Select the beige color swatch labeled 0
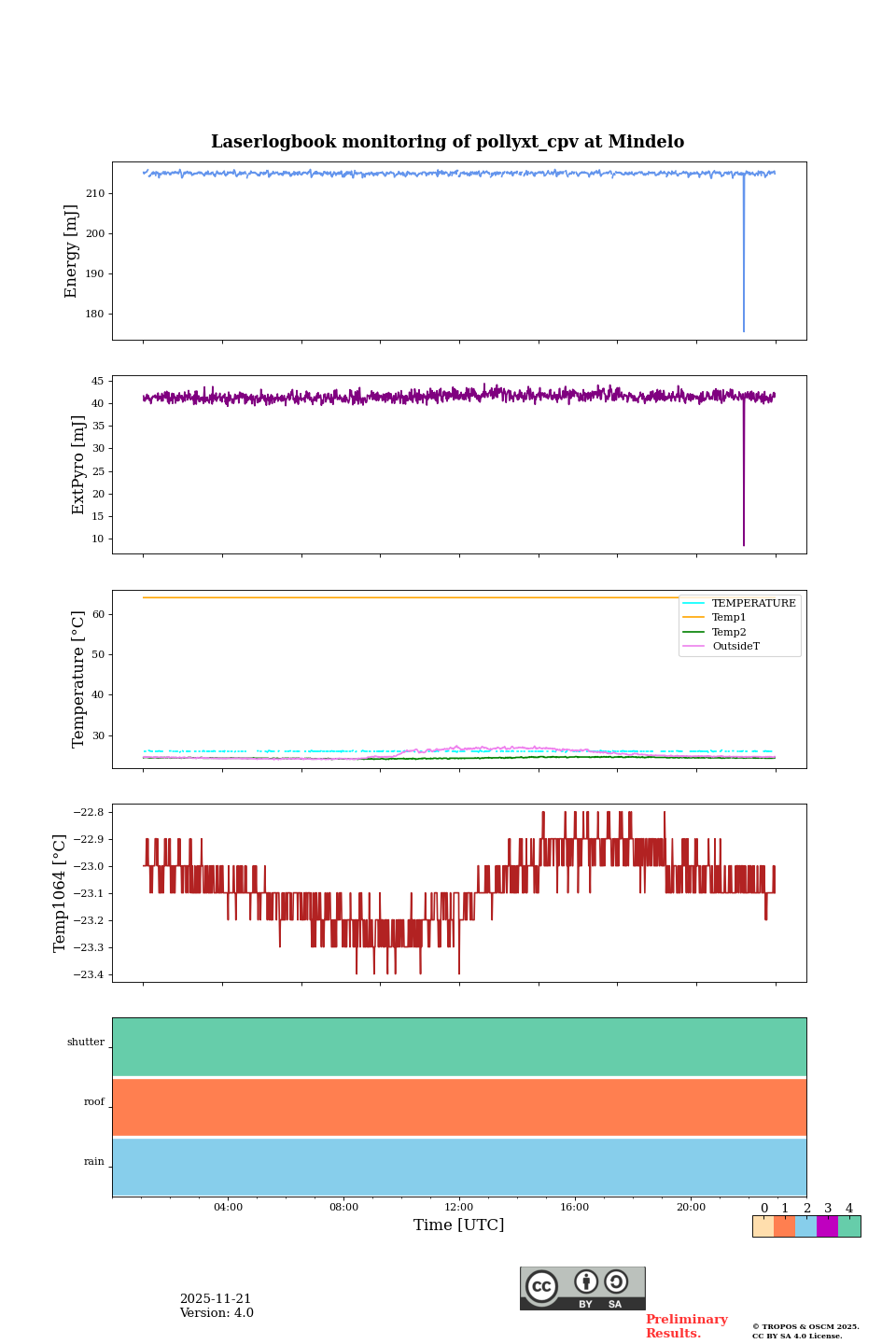The height and width of the screenshot is (1344, 896). (x=763, y=1226)
